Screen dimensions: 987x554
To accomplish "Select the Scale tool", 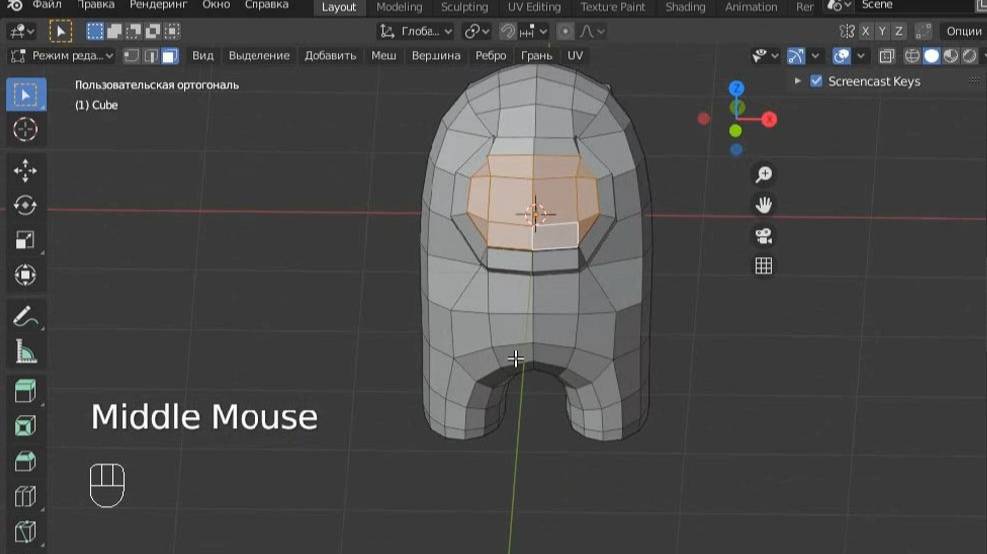I will coord(26,240).
